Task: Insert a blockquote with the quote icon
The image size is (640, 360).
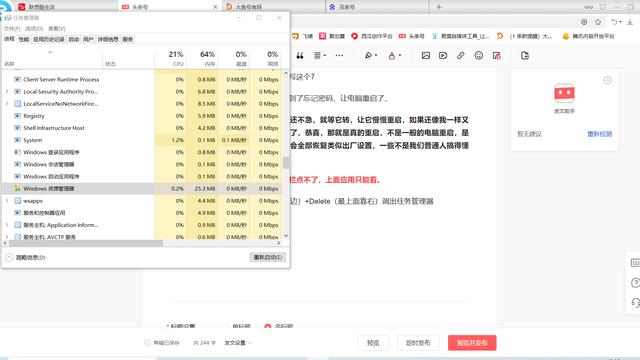Action: tap(300, 56)
